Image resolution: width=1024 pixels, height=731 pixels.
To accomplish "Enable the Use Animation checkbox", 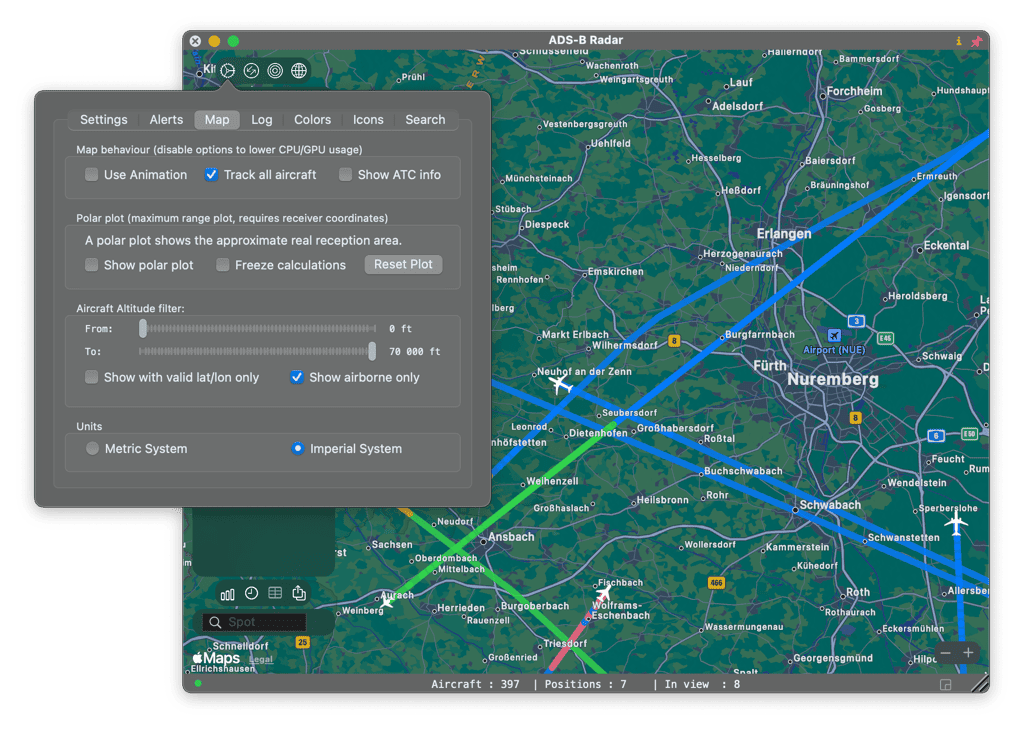I will 91,174.
